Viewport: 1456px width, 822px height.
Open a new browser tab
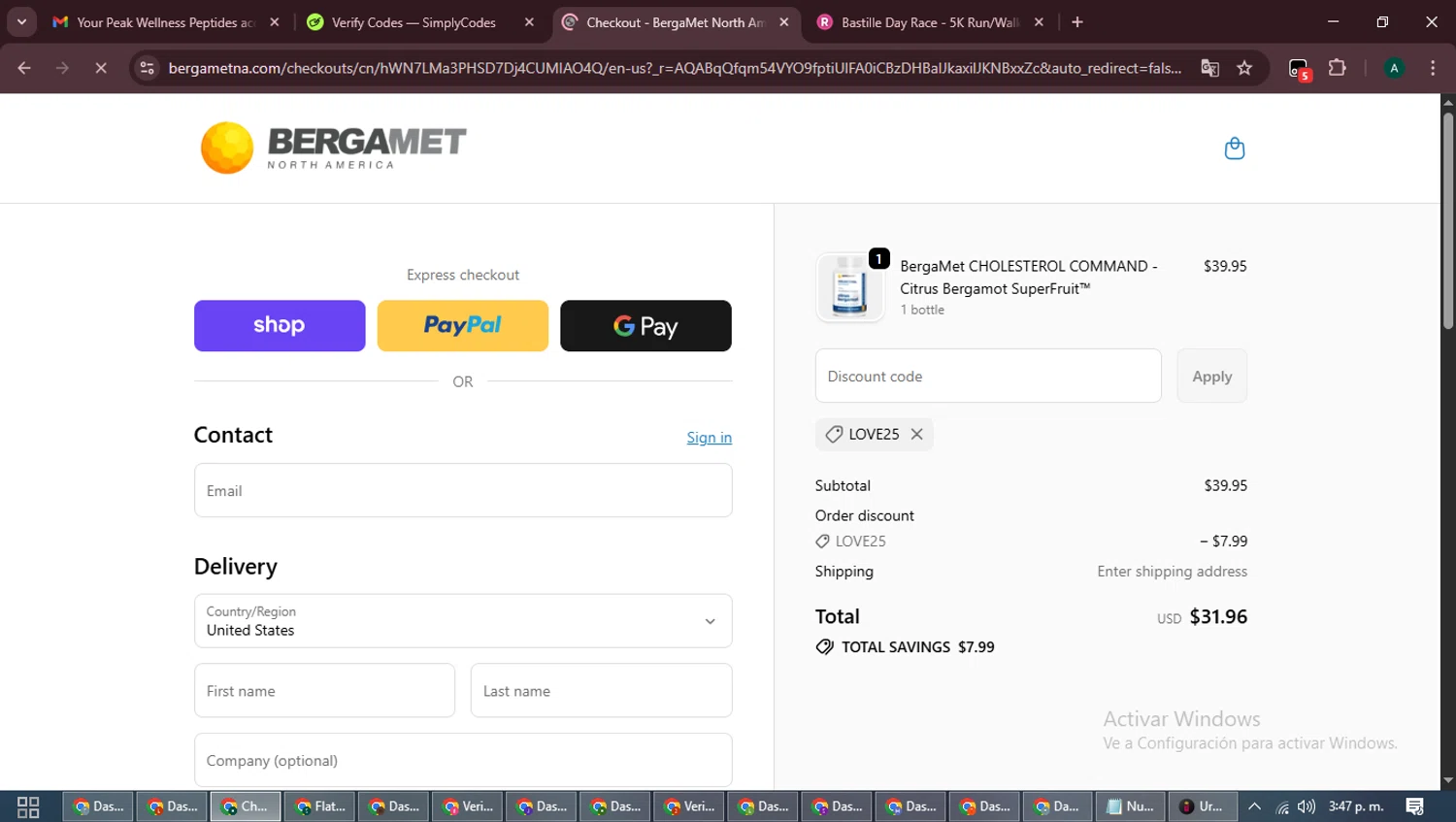1077,22
